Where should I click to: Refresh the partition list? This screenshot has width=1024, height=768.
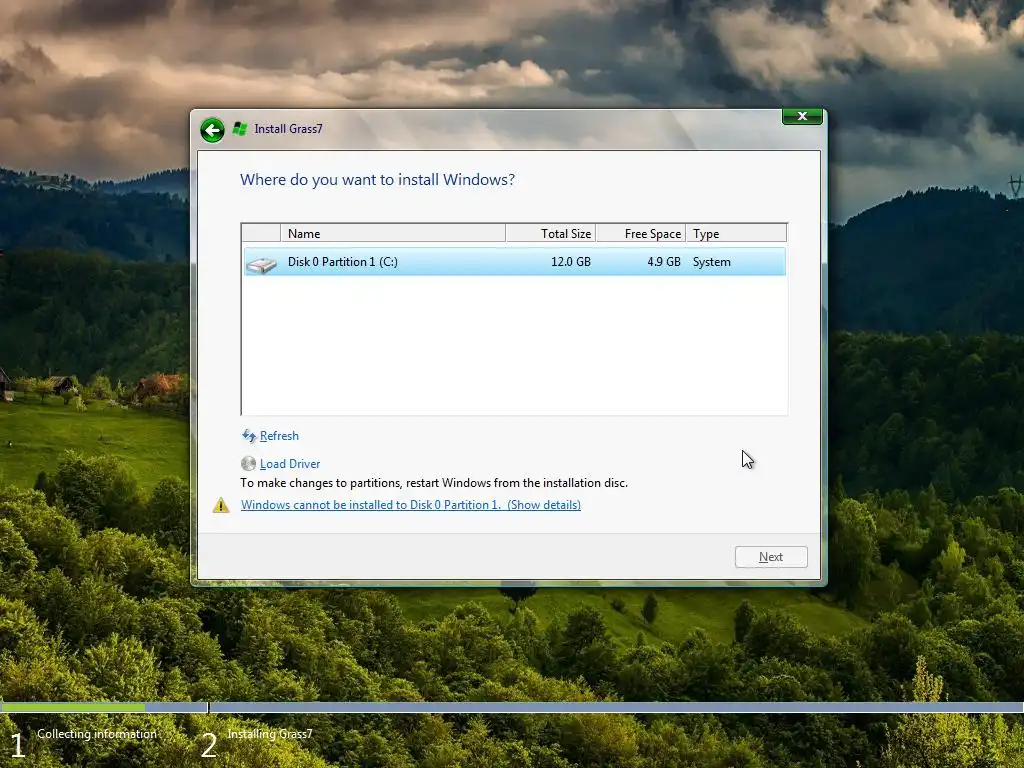tap(279, 436)
